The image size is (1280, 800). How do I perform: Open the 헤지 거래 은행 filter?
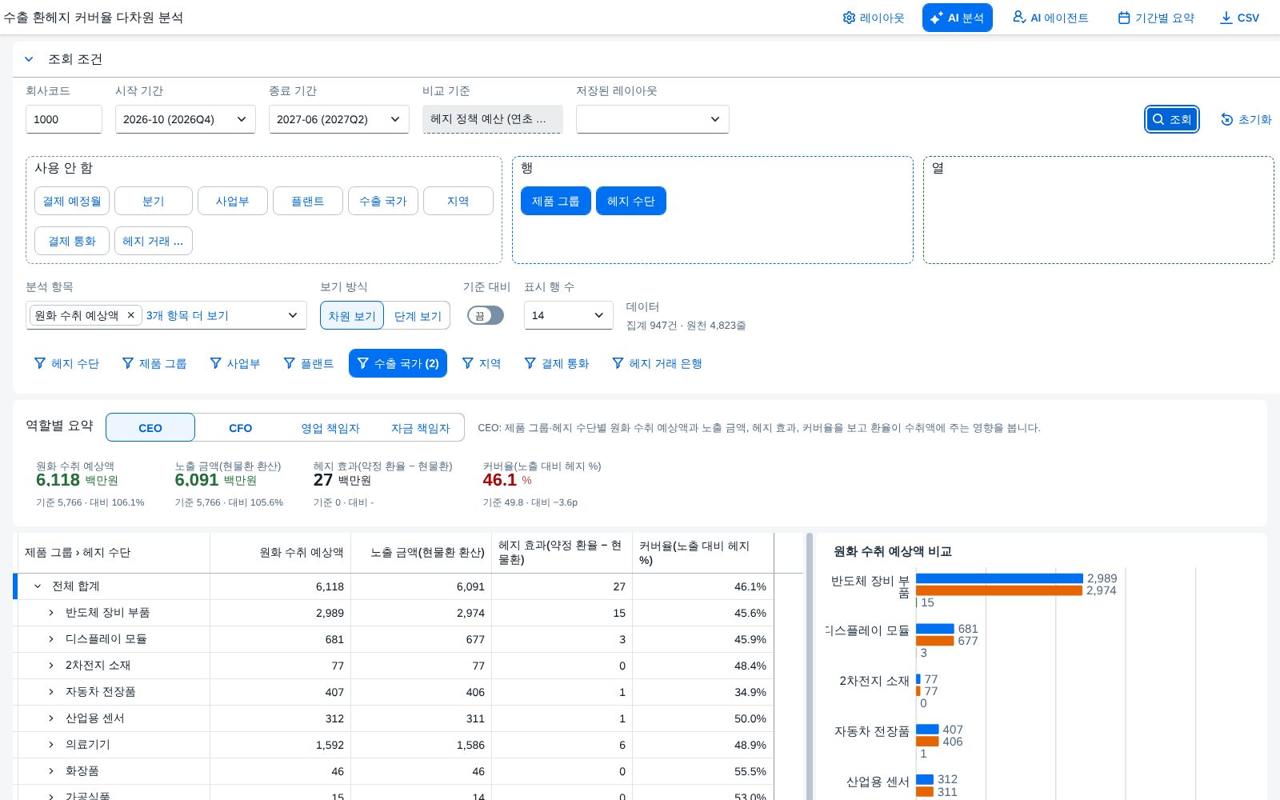coord(657,364)
